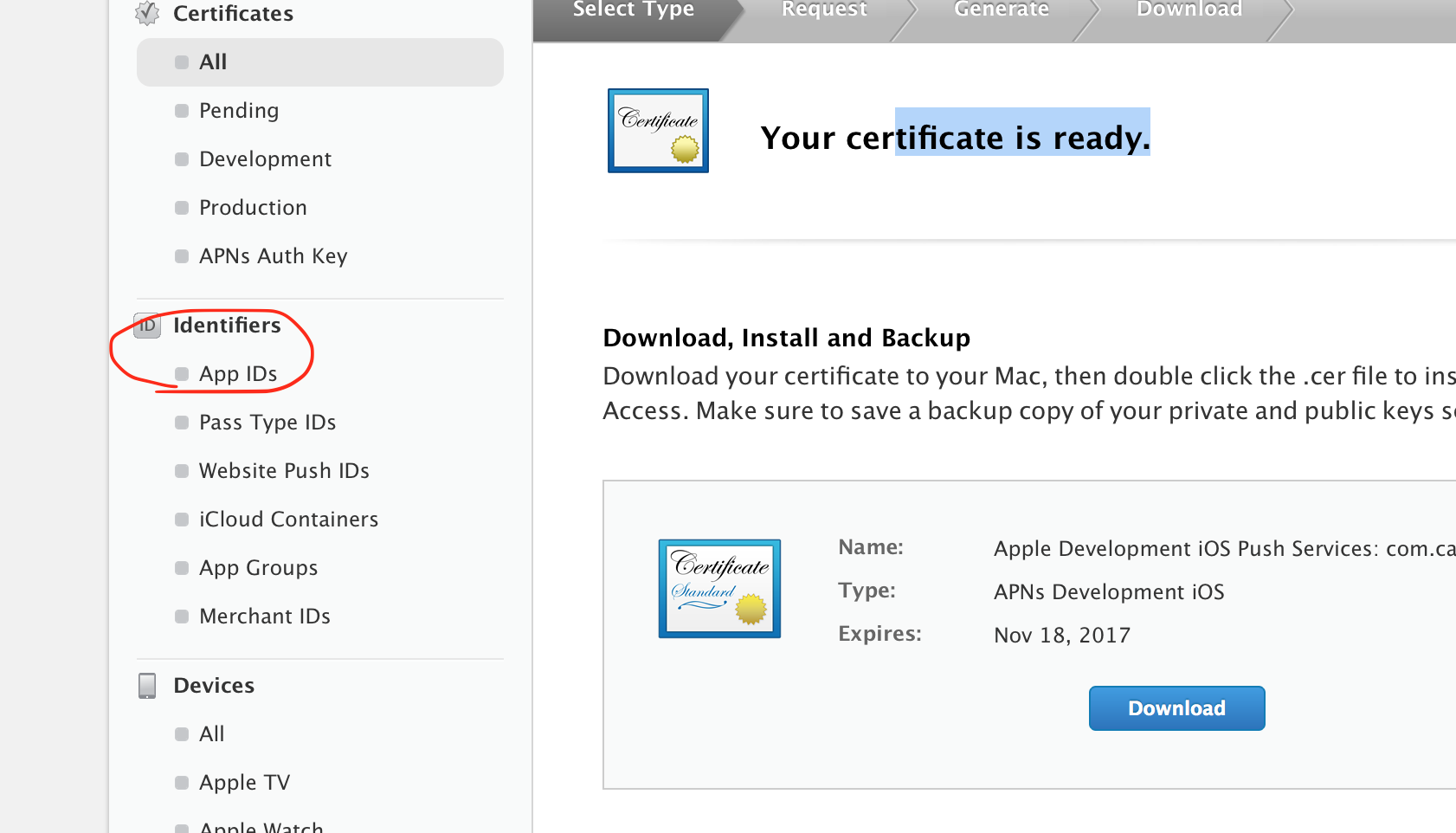Show All devices

tap(211, 734)
